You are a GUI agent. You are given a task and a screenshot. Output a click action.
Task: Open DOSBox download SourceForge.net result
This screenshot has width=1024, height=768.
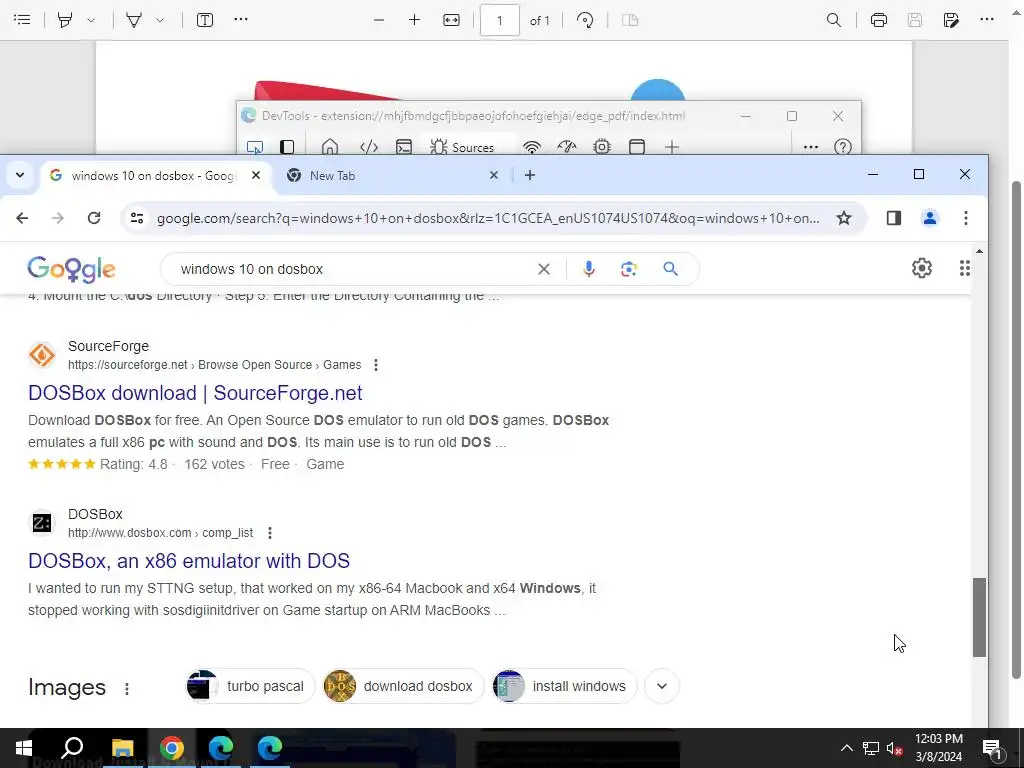coord(195,393)
